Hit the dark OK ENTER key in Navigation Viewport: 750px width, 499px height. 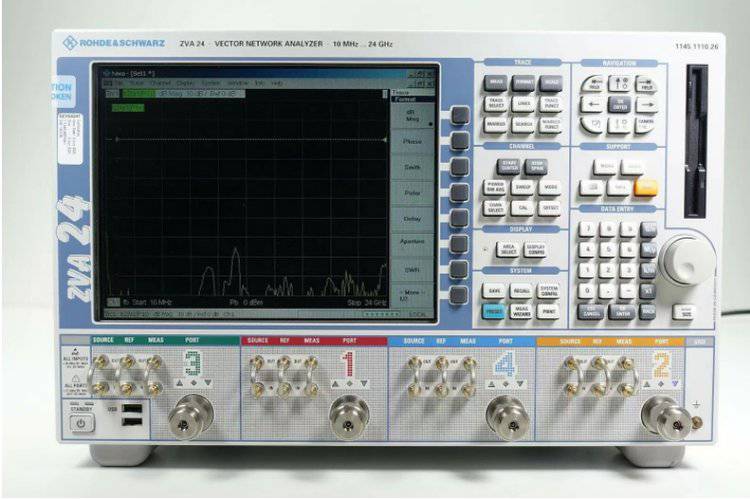pyautogui.click(x=619, y=104)
